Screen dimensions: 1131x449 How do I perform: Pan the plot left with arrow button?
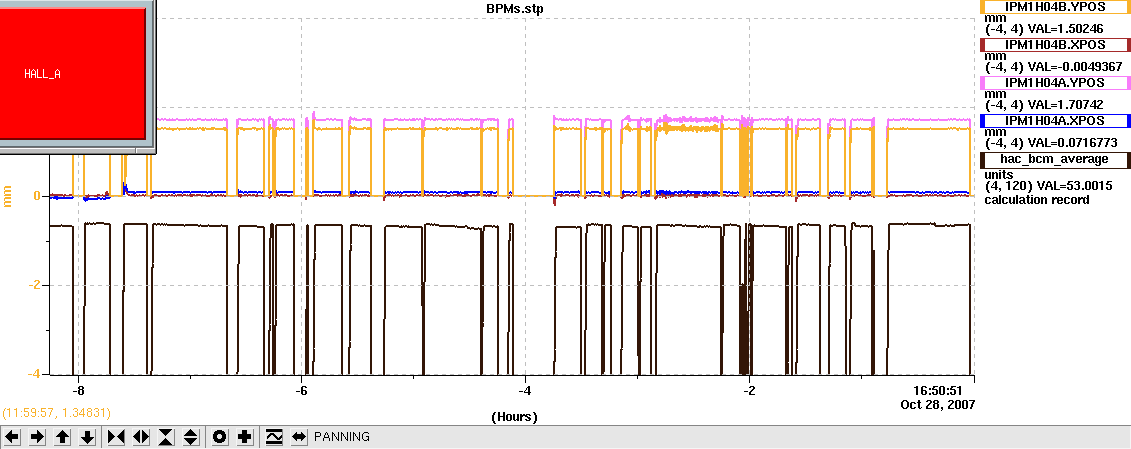14,437
